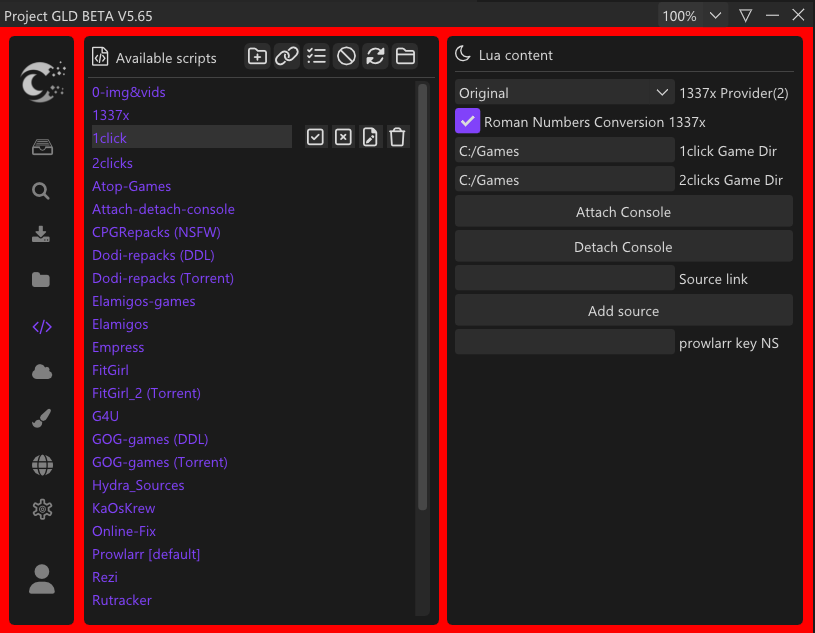The image size is (815, 633).
Task: Select the scripts code sidebar icon
Action: [x=42, y=327]
